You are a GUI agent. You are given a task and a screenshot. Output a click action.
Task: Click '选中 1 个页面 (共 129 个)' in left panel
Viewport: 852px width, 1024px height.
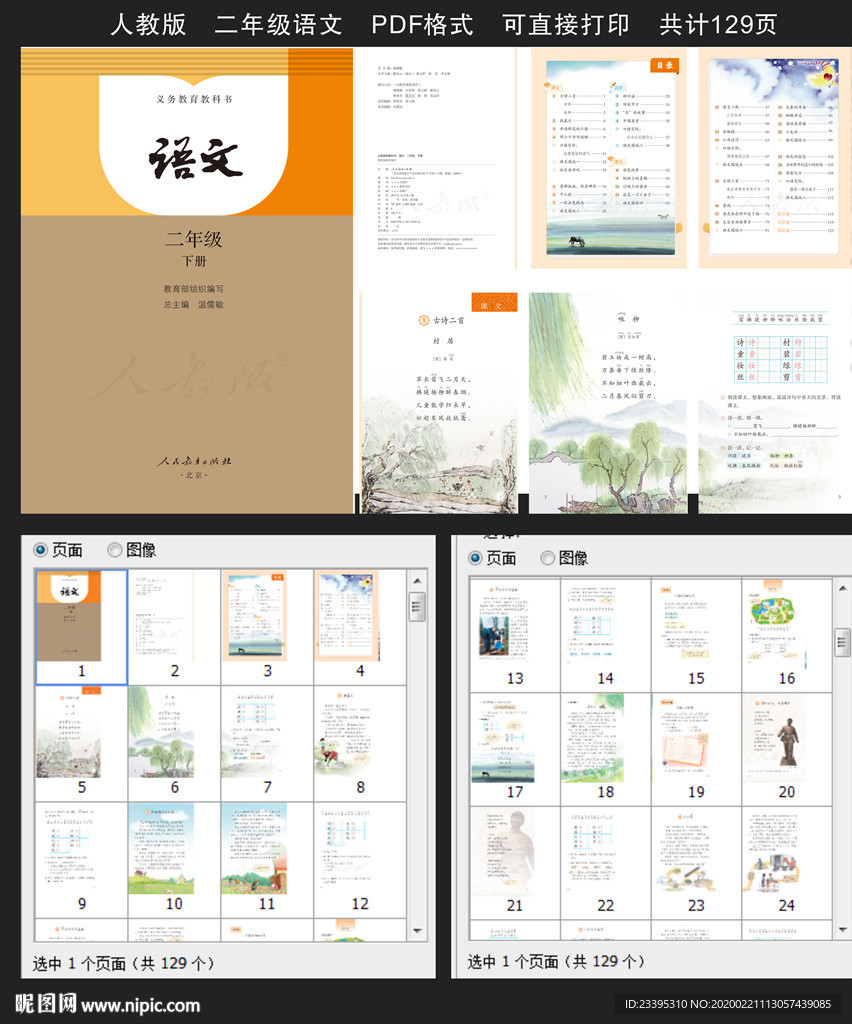123,963
